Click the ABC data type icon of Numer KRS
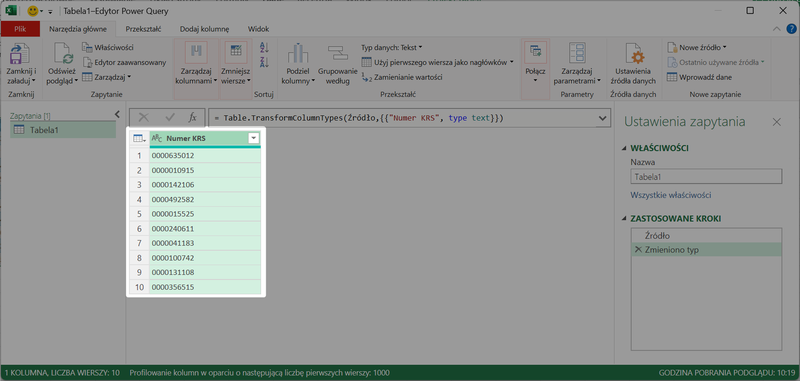 click(157, 138)
